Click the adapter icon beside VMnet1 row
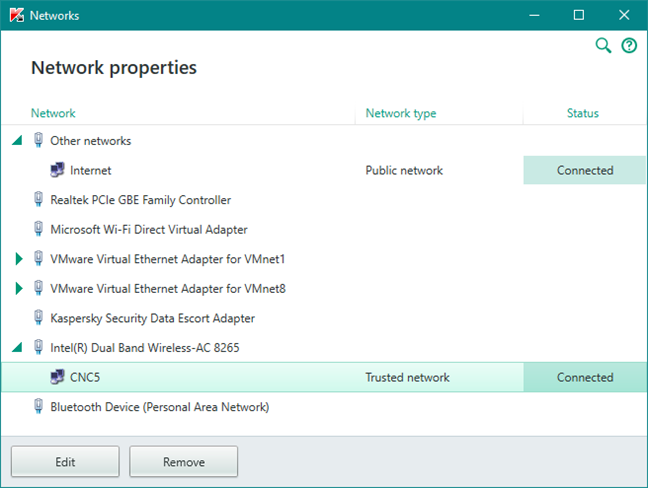 point(38,258)
